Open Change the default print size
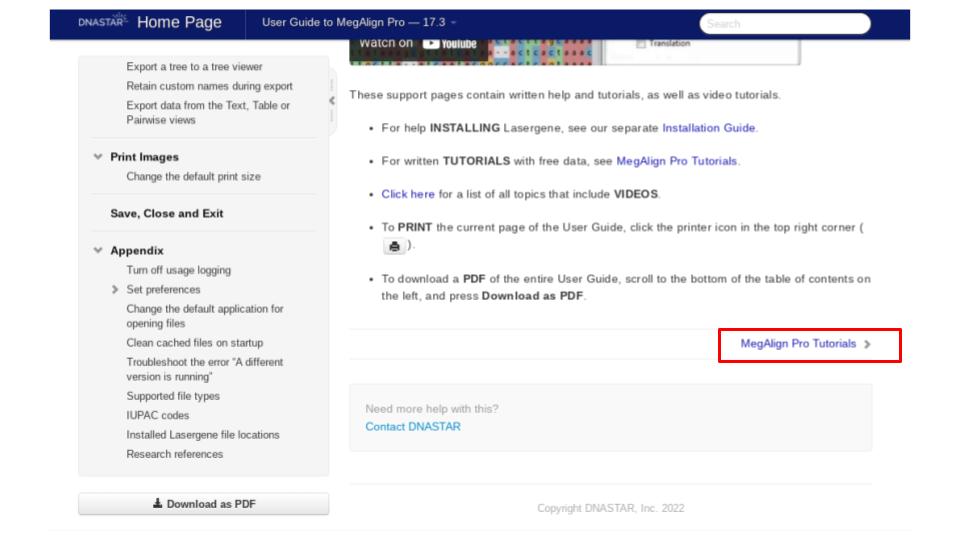Image resolution: width=960 pixels, height=540 pixels. 193,176
